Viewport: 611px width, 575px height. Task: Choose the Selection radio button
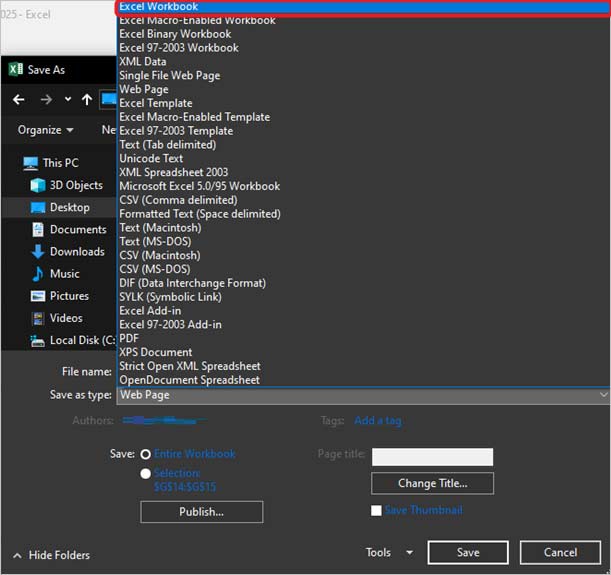pos(146,474)
